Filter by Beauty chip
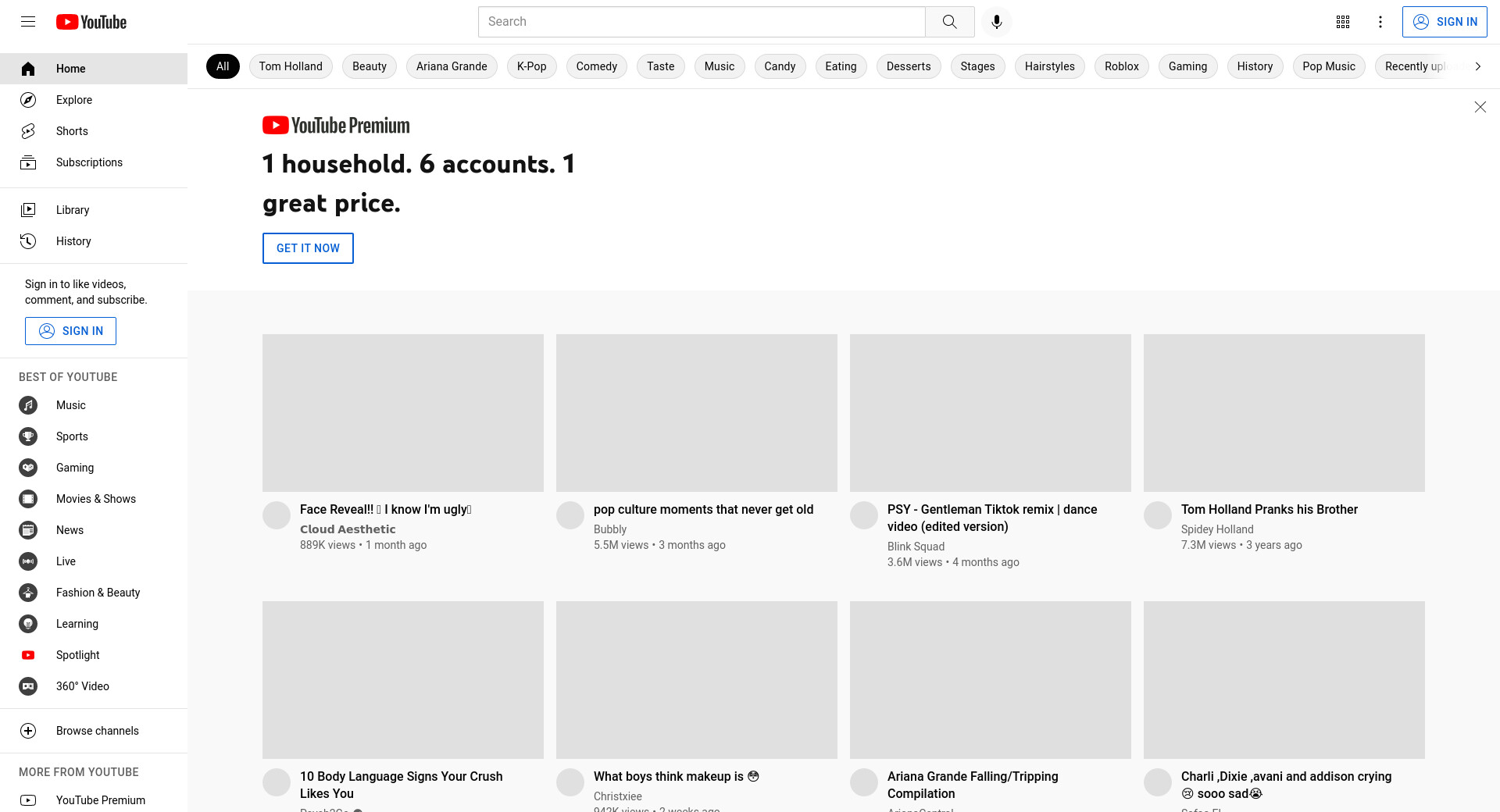This screenshot has width=1500, height=812. pos(370,66)
